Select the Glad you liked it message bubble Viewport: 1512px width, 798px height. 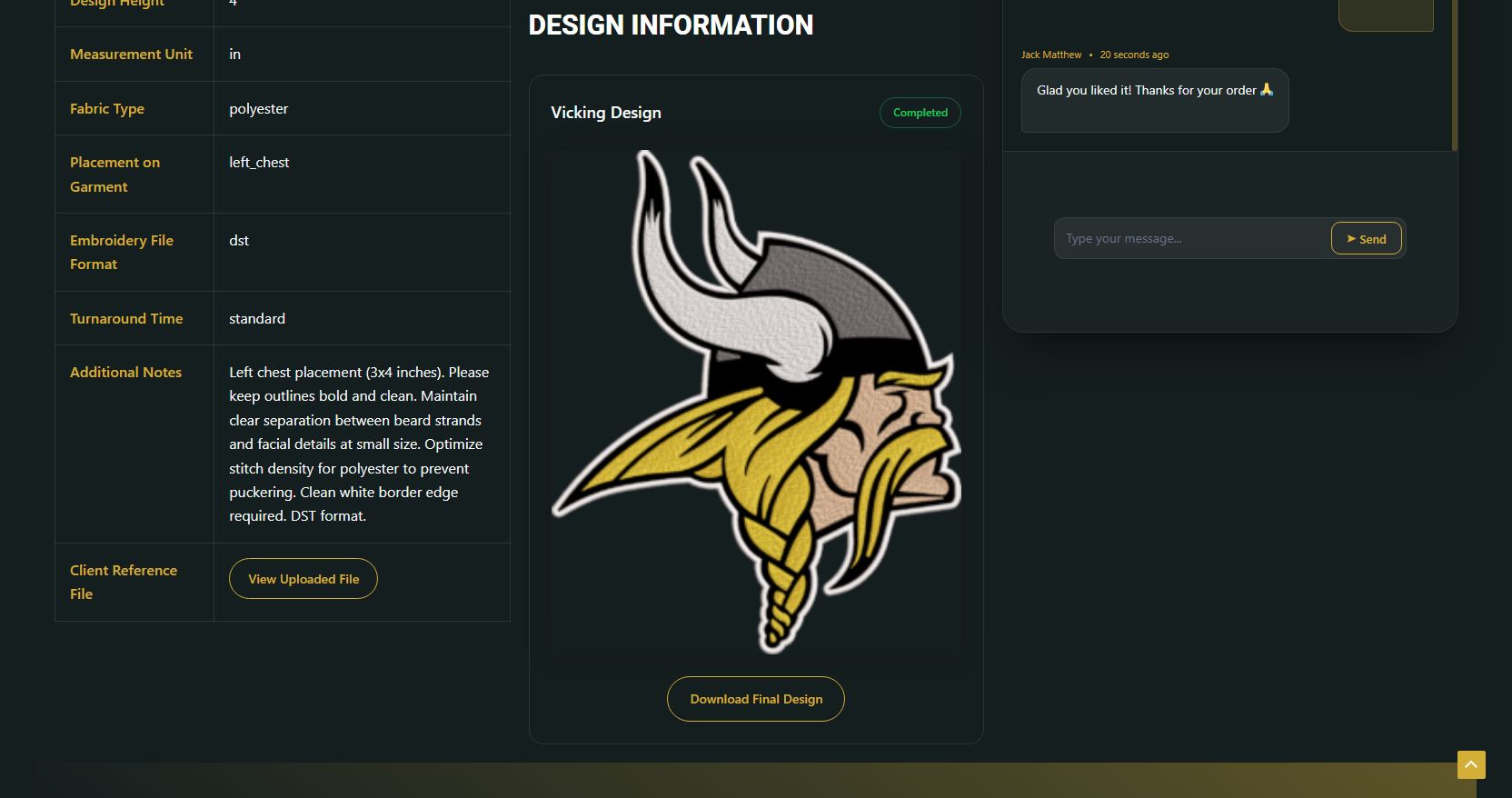point(1154,101)
